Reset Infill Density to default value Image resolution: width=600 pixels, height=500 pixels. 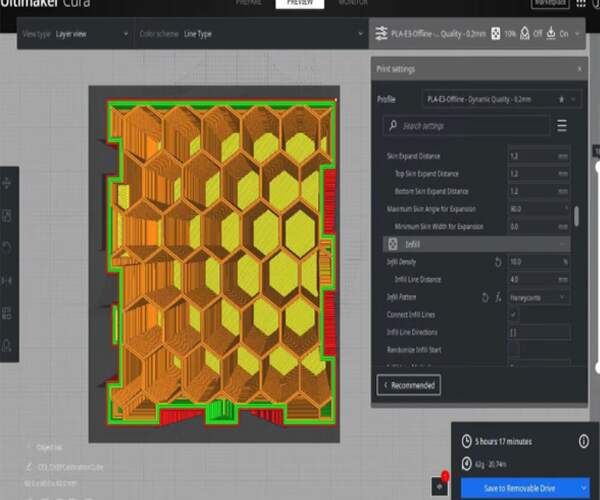pos(498,262)
